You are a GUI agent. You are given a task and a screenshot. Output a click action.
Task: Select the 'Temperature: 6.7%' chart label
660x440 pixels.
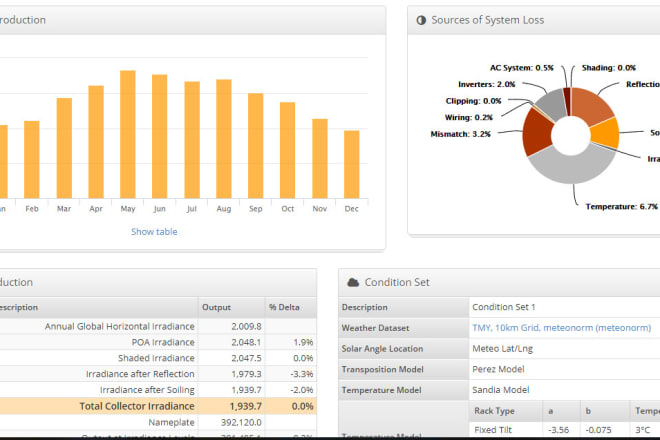tap(621, 206)
